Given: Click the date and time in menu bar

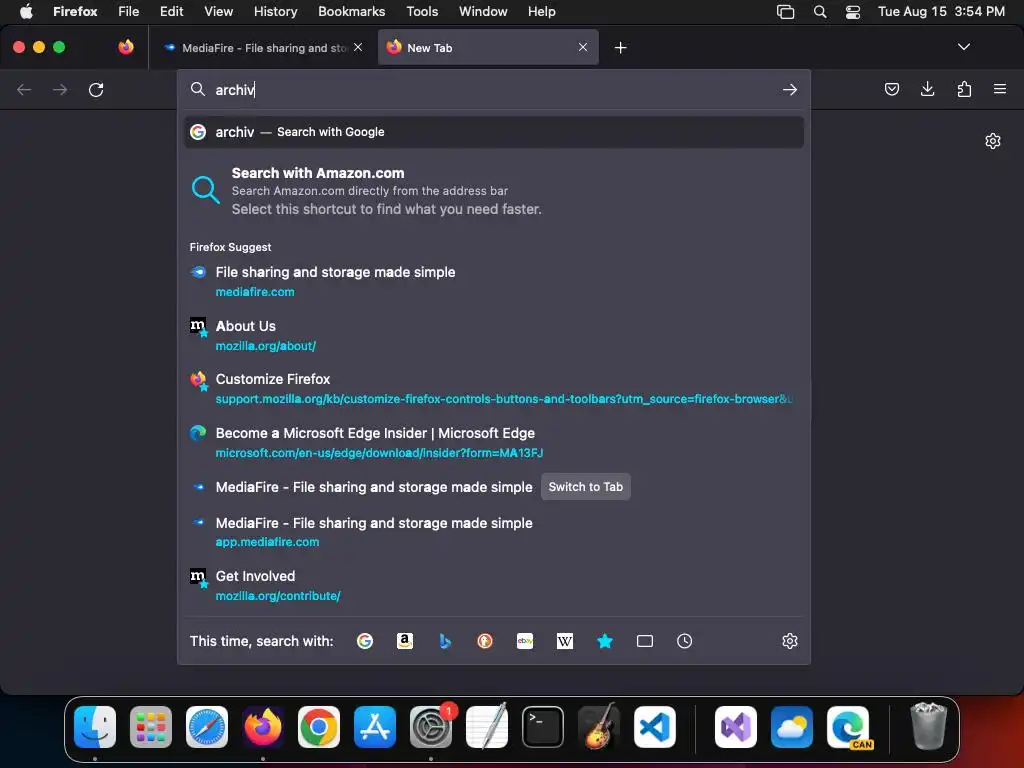Looking at the screenshot, I should click(941, 12).
